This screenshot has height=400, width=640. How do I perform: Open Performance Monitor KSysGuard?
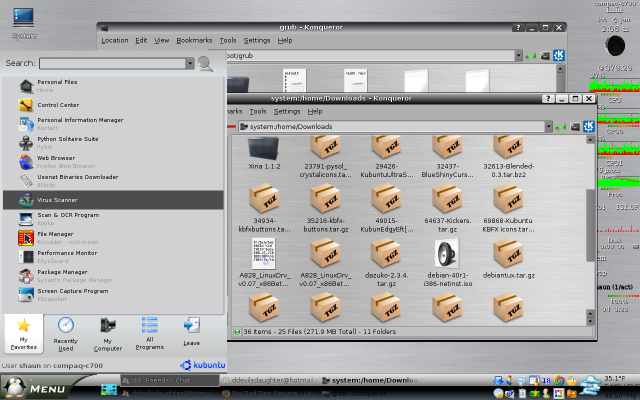(113, 257)
